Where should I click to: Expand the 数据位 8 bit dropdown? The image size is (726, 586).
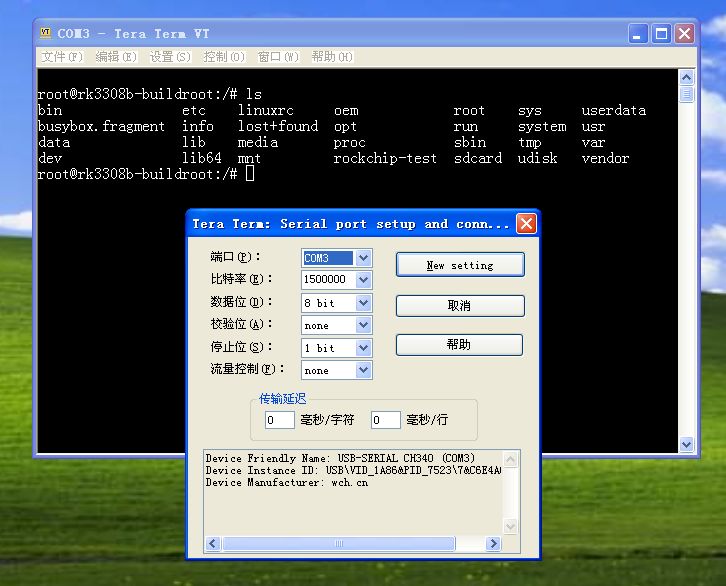[363, 303]
